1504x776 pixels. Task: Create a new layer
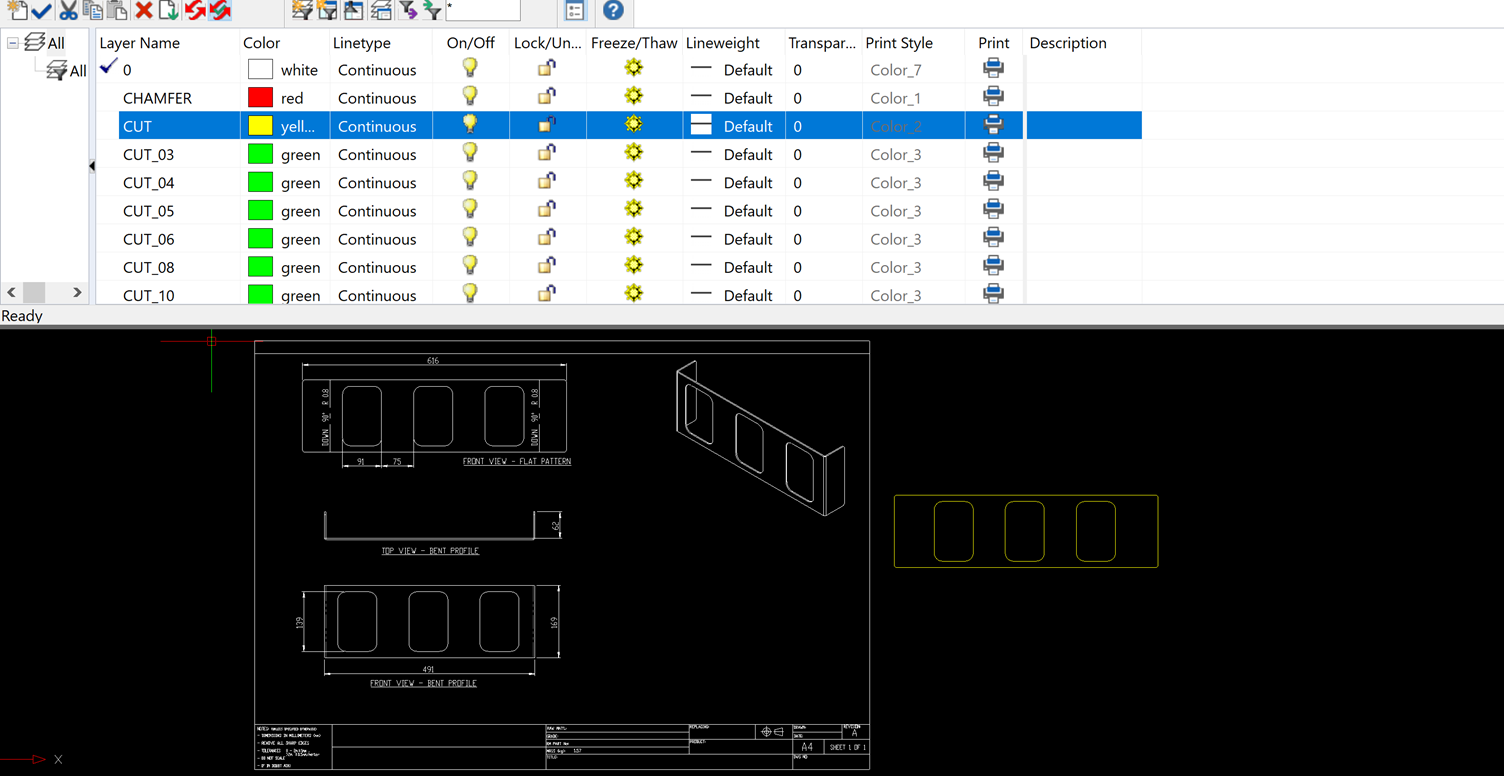coord(16,11)
